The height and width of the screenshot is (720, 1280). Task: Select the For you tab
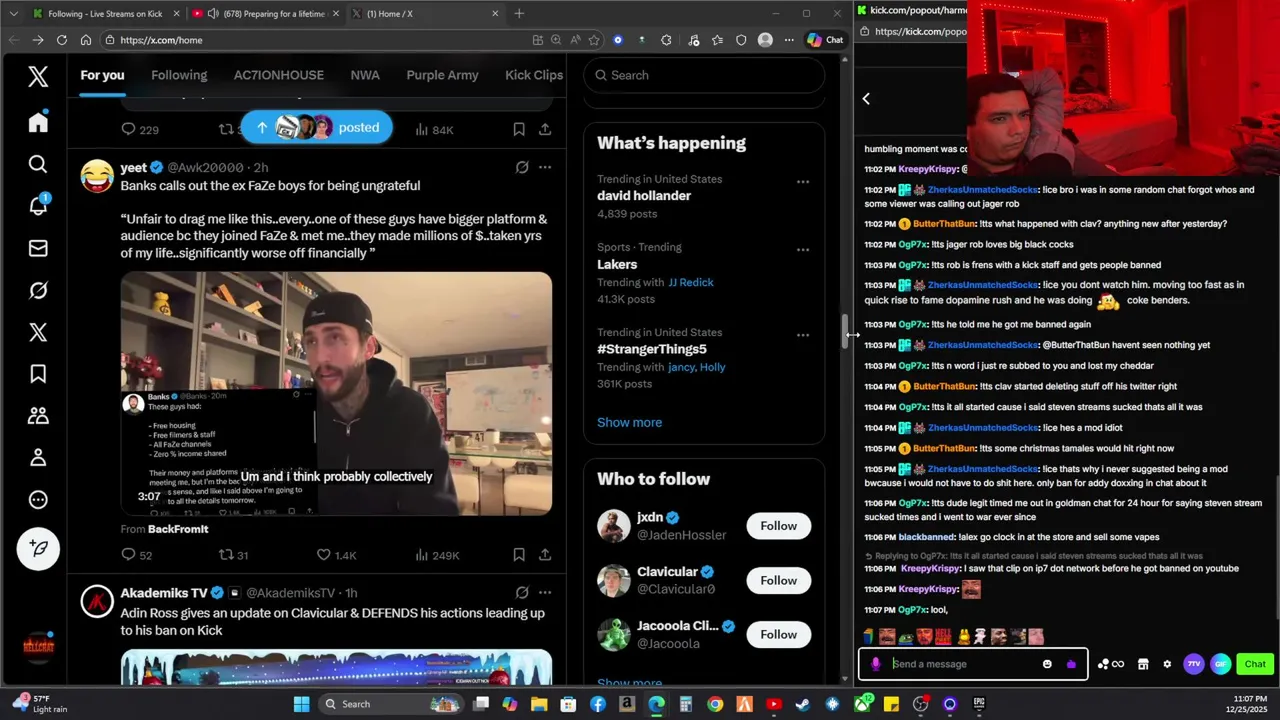[102, 75]
